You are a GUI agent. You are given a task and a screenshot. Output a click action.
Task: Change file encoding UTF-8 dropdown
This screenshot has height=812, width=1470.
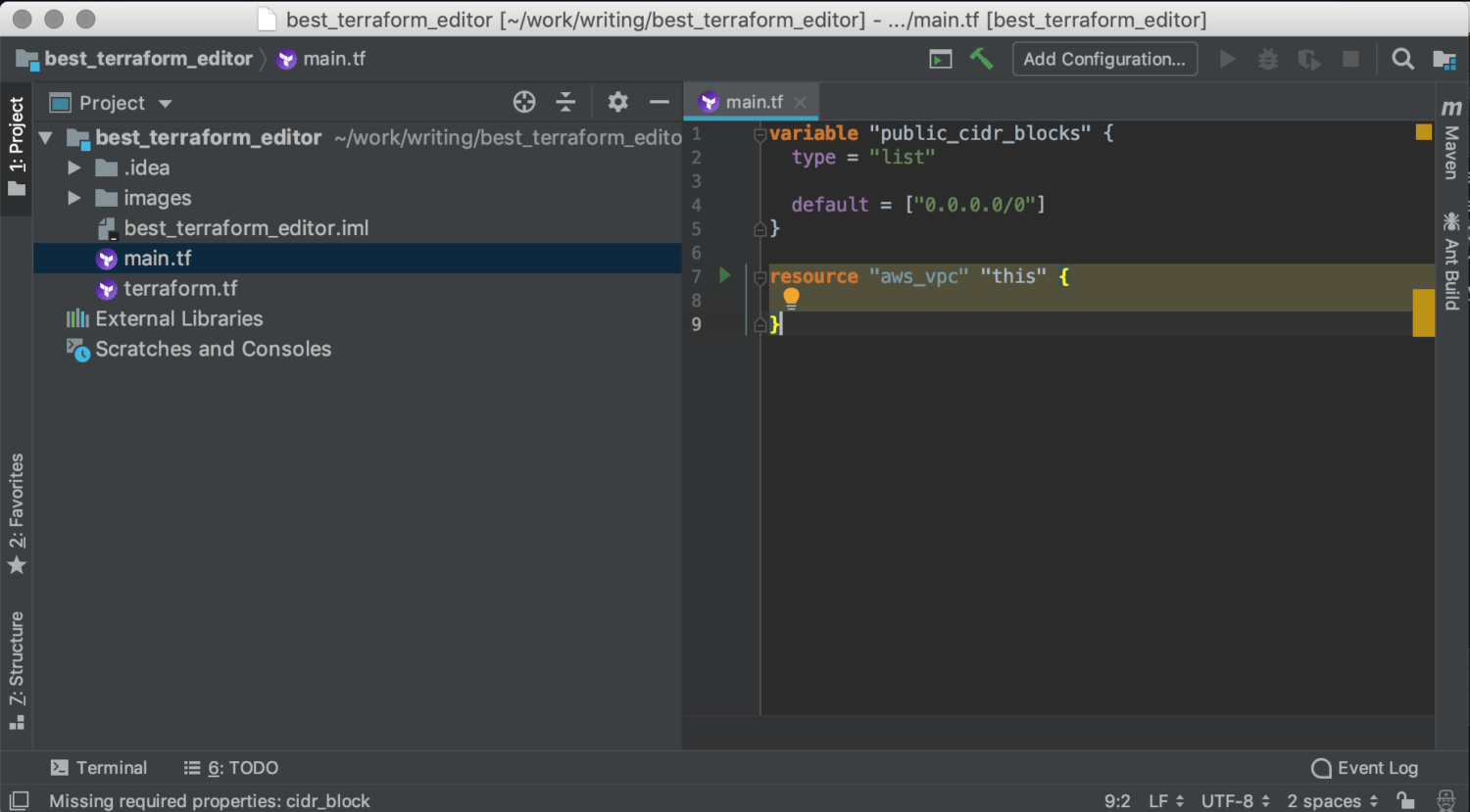1236,800
